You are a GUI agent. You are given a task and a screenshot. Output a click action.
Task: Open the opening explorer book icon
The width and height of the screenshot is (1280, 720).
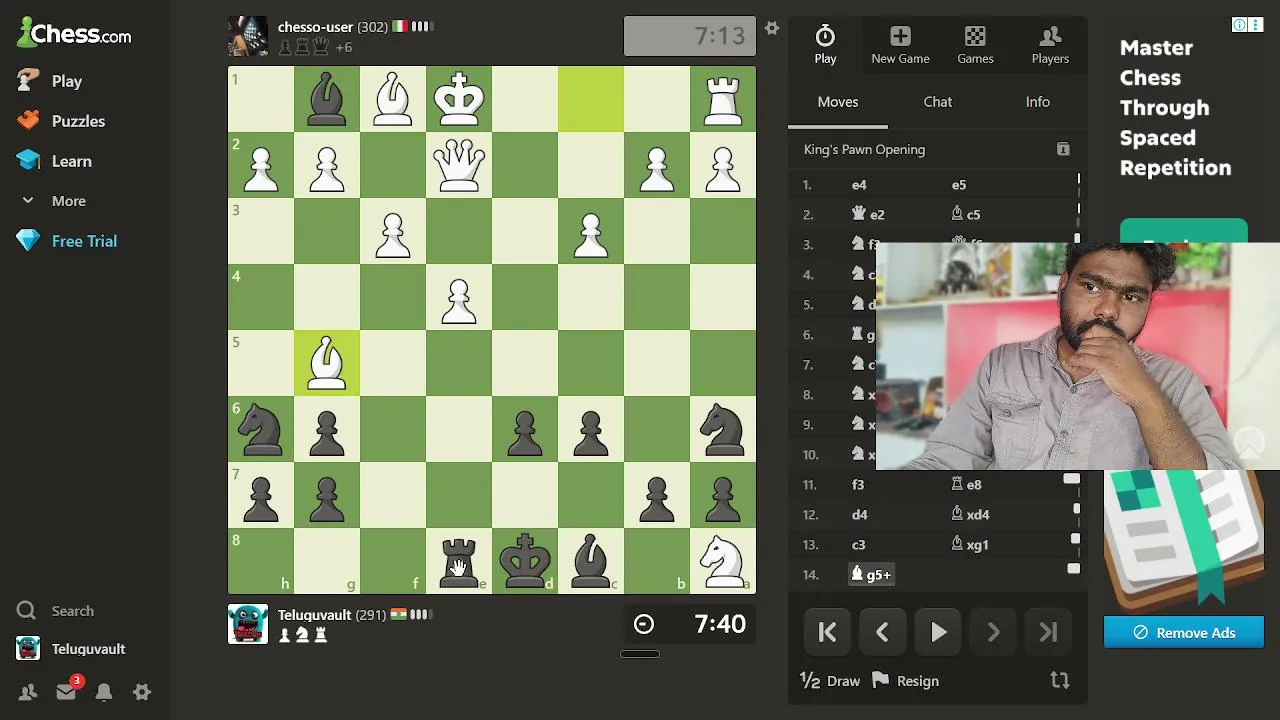coord(1063,150)
